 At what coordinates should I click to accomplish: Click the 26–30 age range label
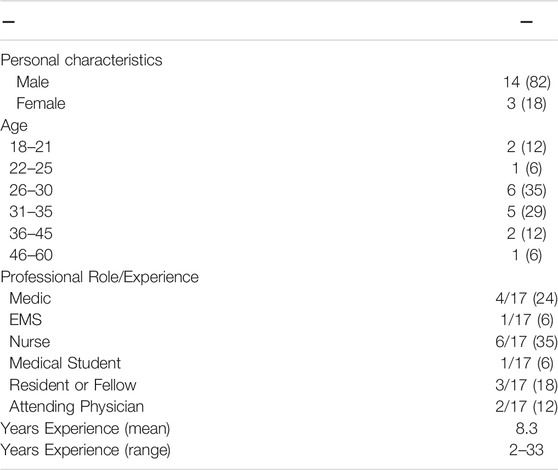31,190
